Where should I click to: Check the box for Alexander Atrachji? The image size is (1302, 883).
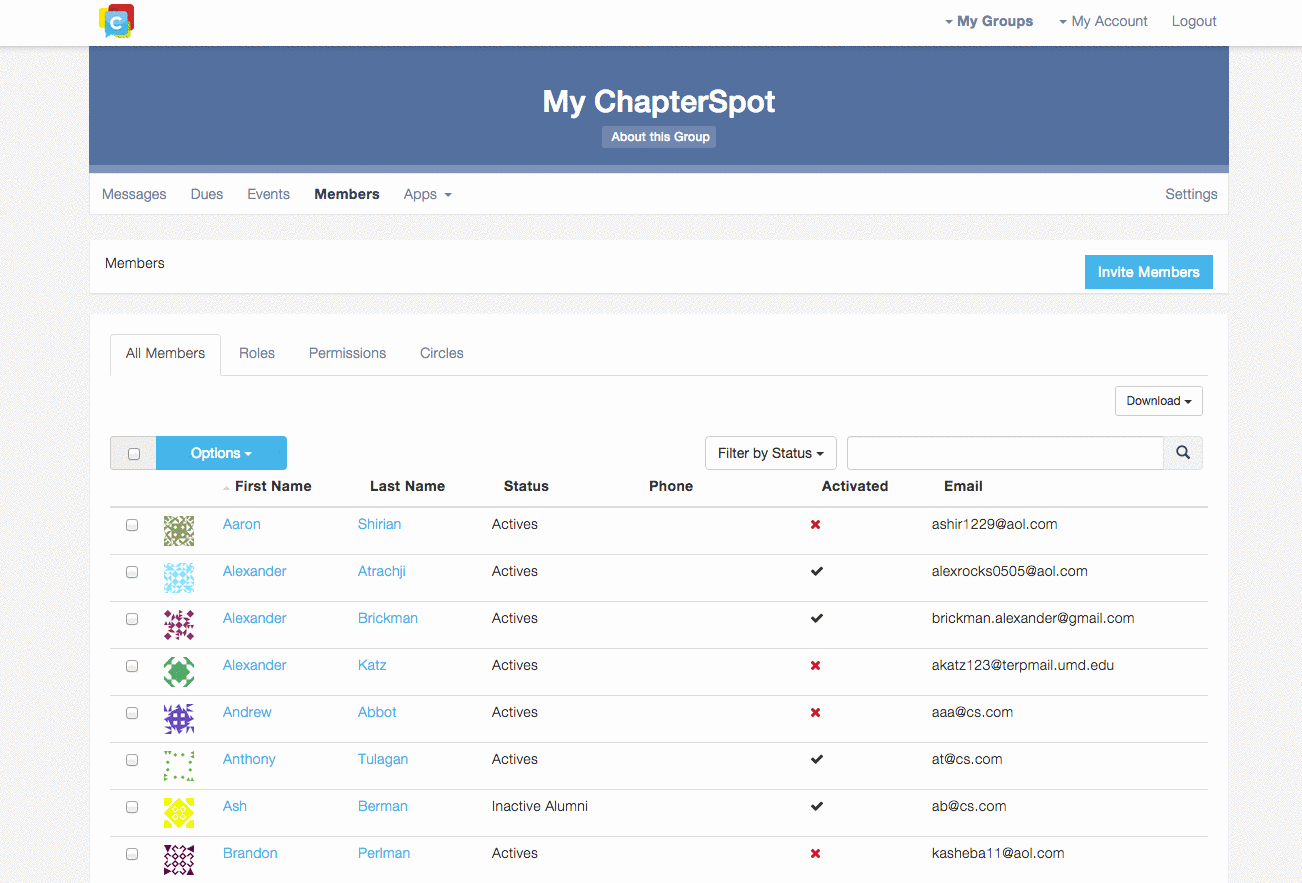[x=132, y=572]
